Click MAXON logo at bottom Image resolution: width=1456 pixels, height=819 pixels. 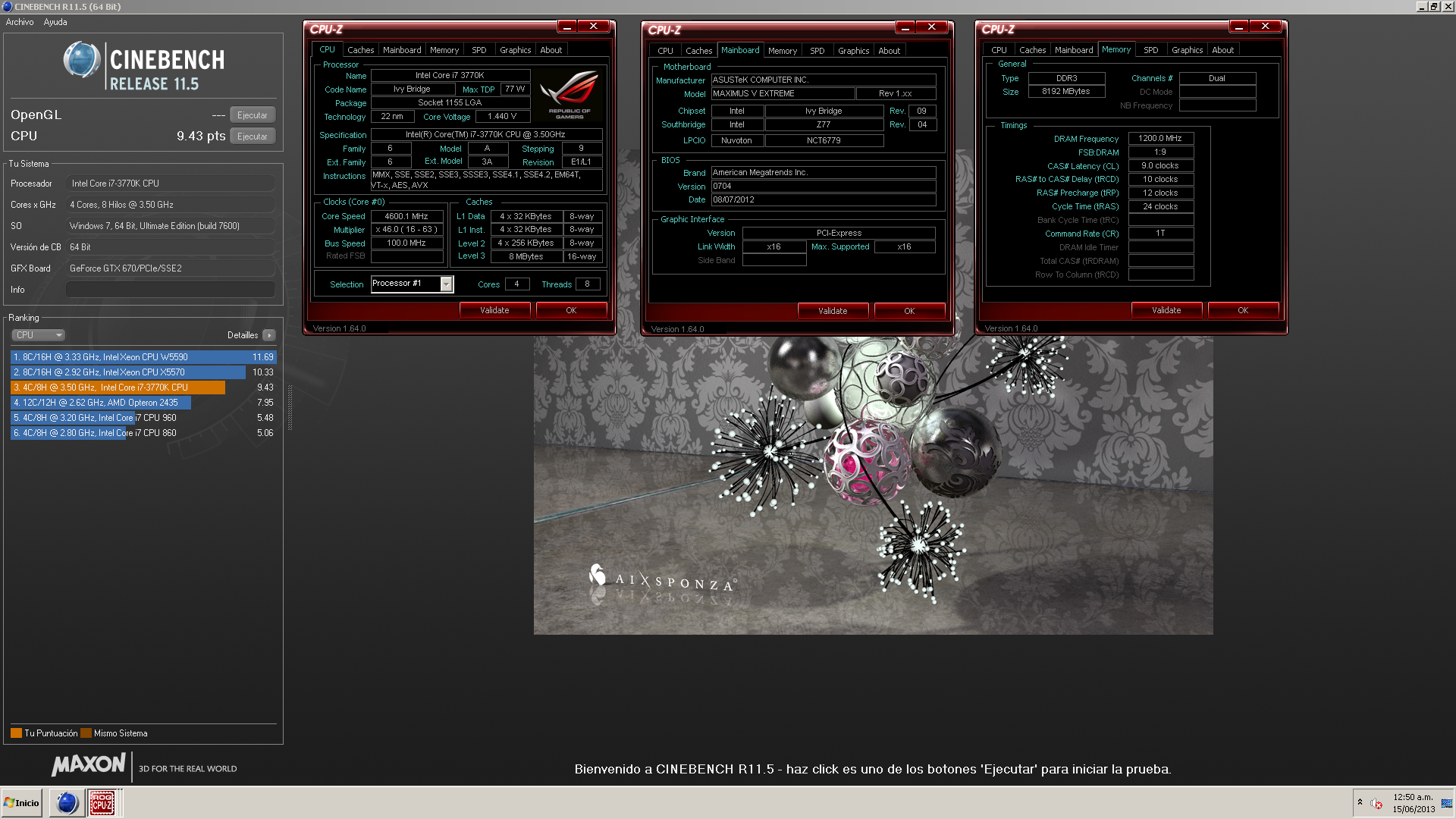89,764
